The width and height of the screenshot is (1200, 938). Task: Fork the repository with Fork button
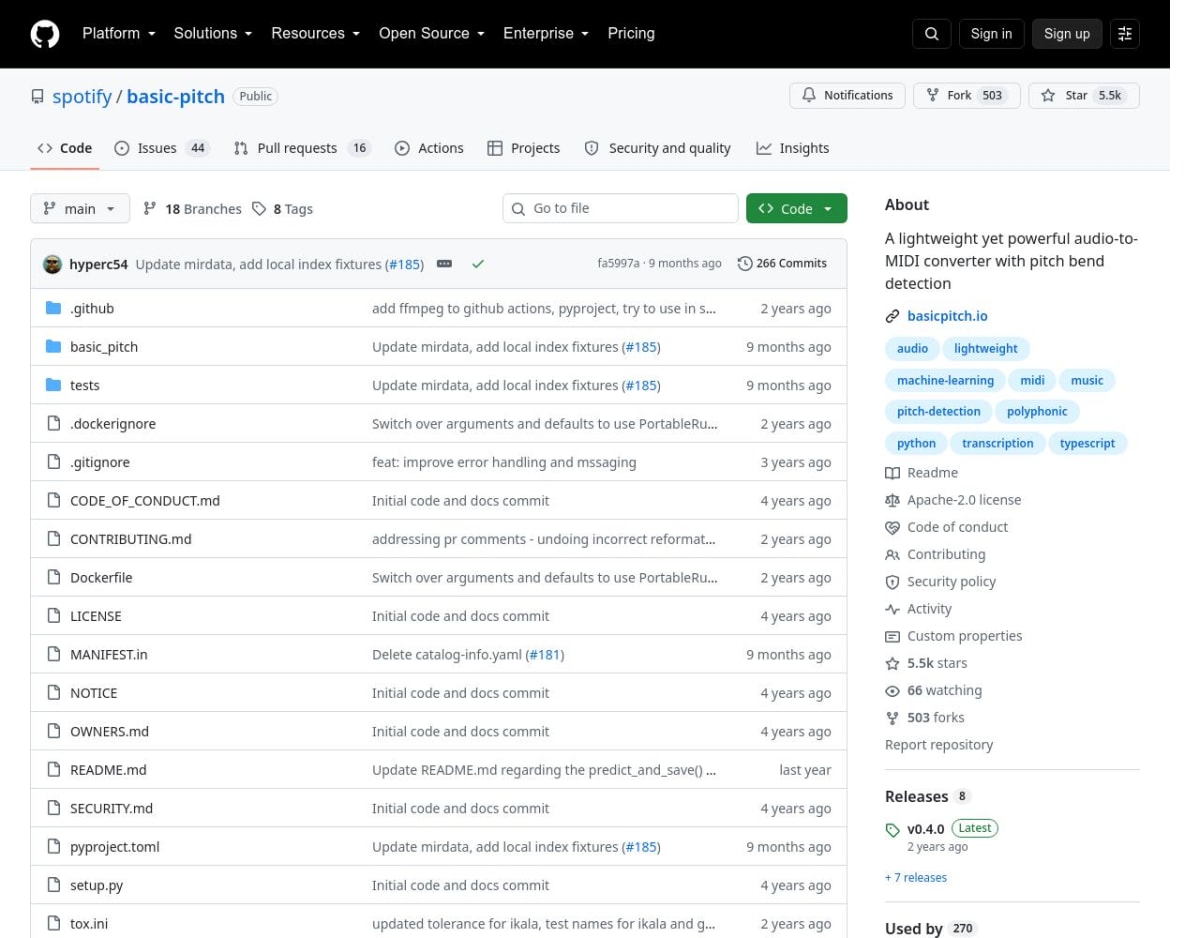(x=966, y=95)
